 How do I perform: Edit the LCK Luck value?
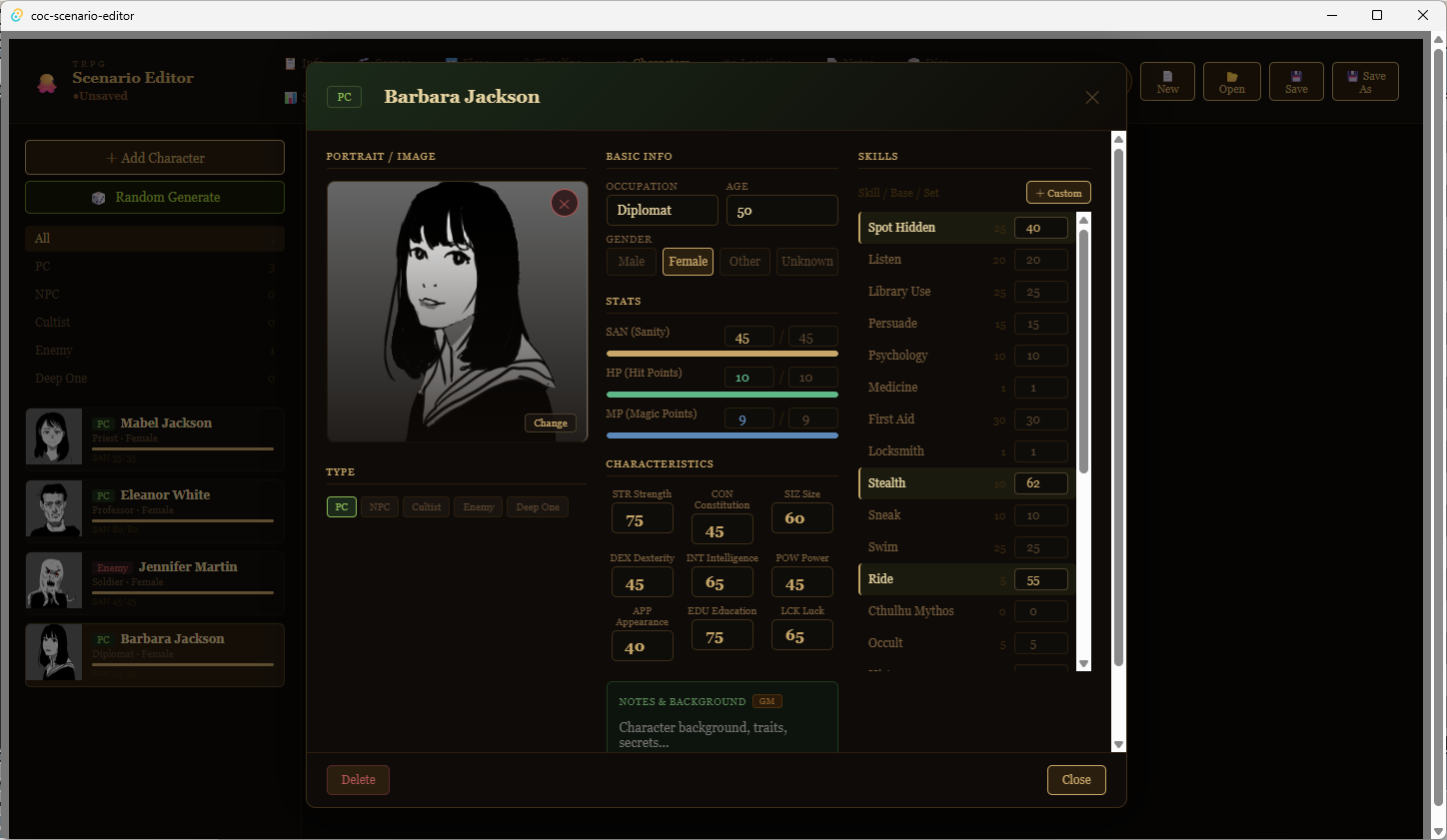802,634
